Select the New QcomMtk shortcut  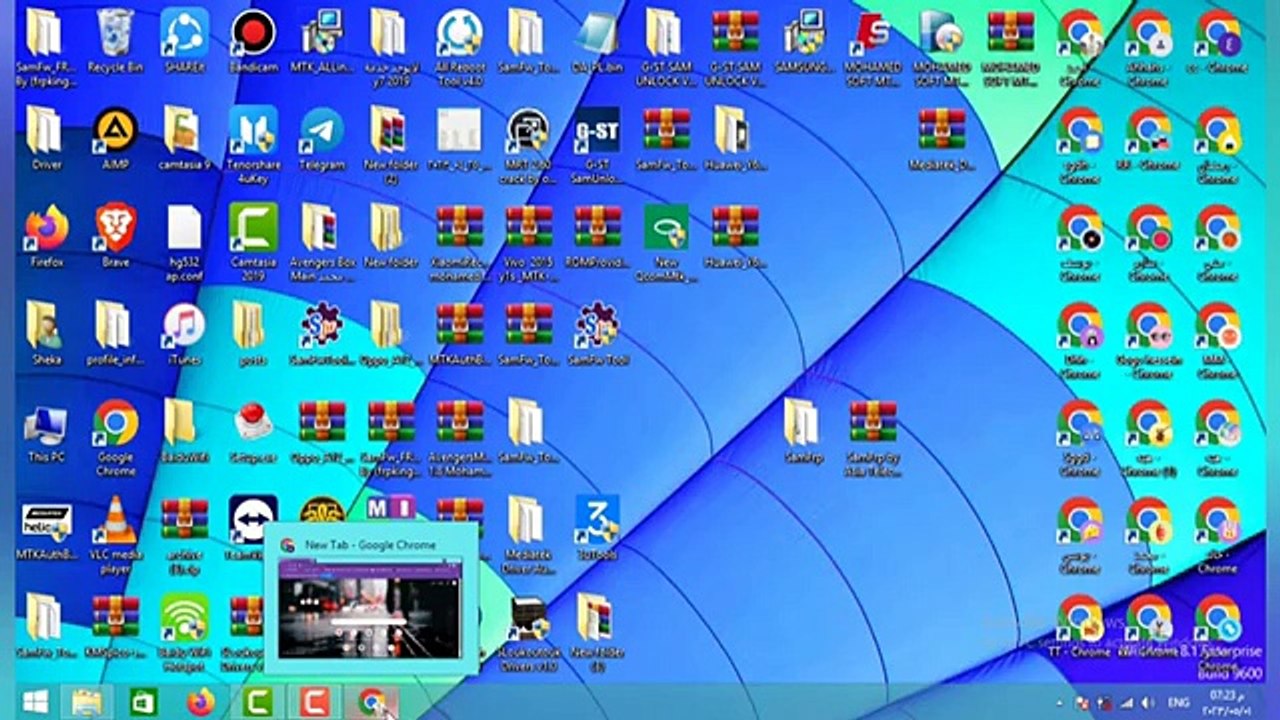pyautogui.click(x=666, y=243)
